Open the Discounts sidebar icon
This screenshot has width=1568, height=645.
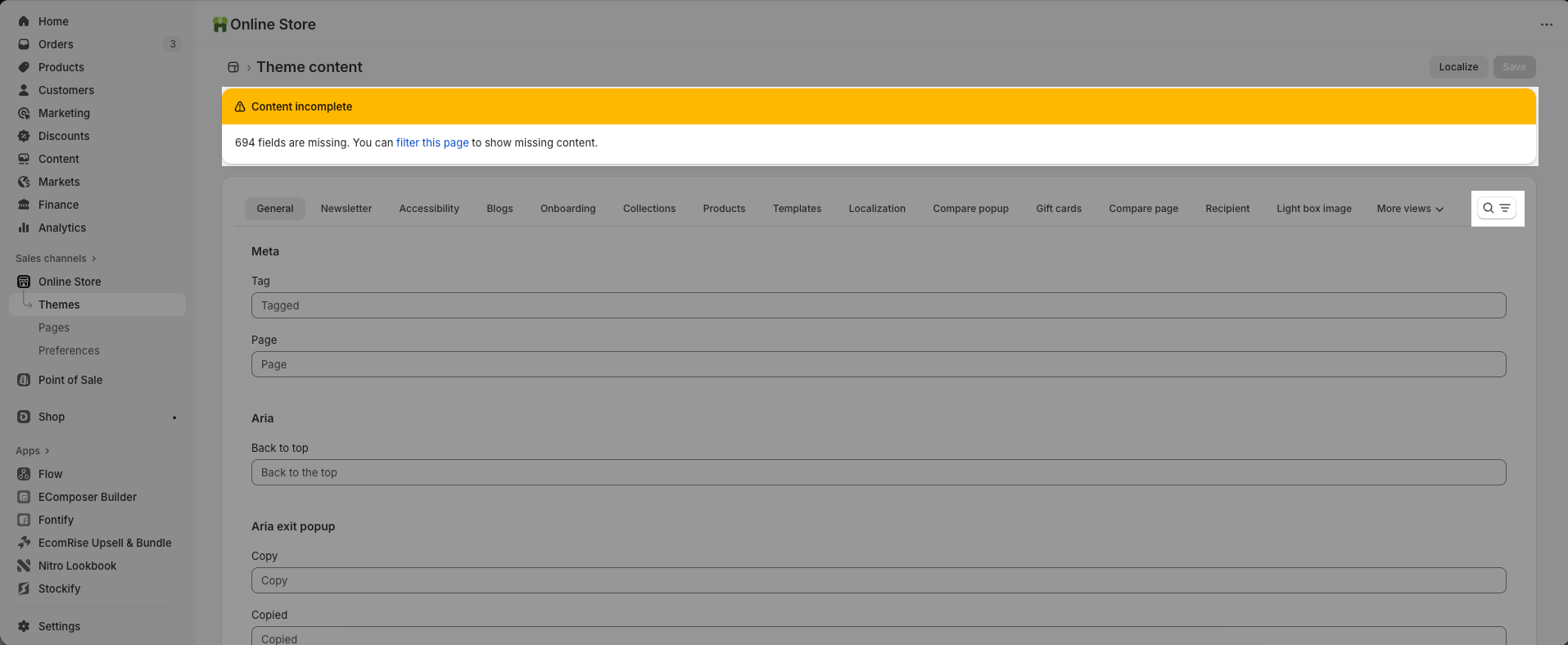coord(24,136)
